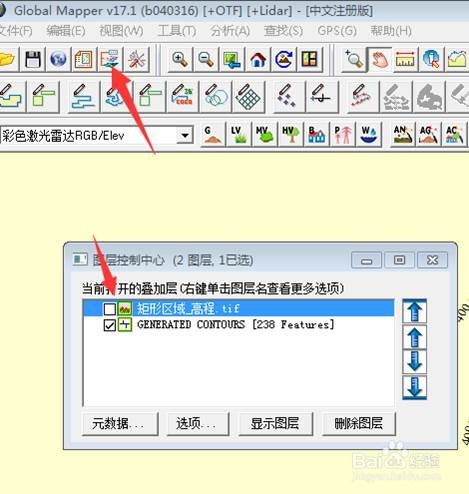Image resolution: width=469 pixels, height=494 pixels.
Task: Select the Zoom tool with magnifier and plus
Action: [x=354, y=59]
